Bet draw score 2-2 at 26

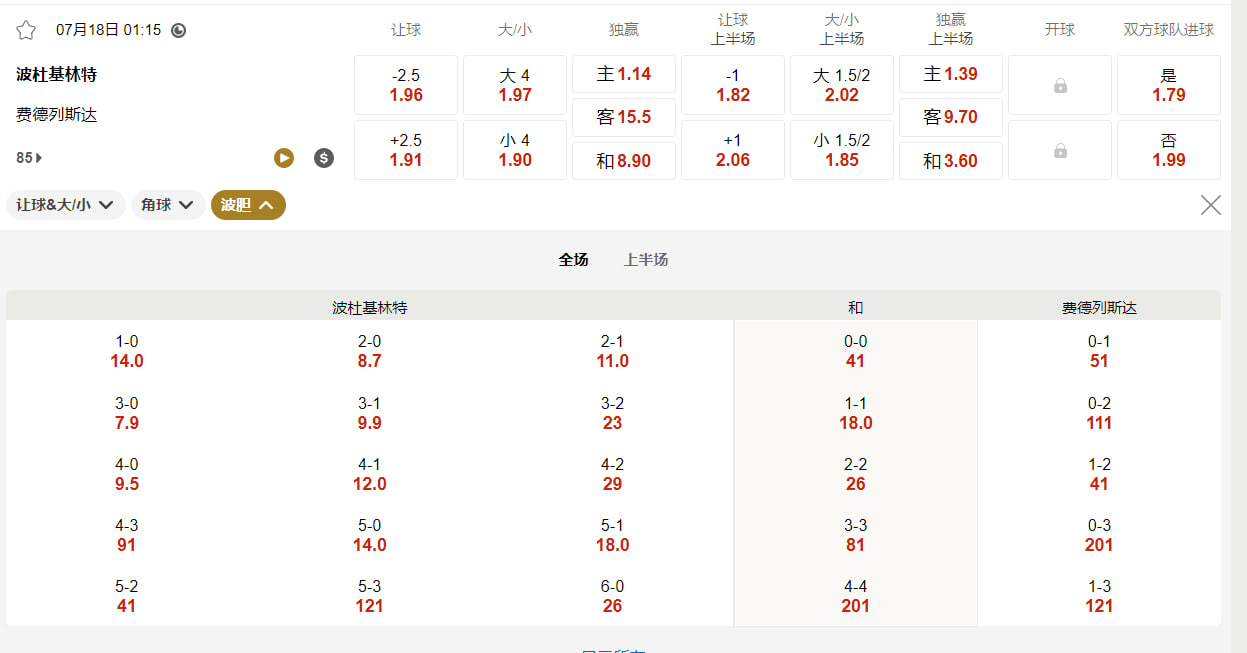click(855, 474)
